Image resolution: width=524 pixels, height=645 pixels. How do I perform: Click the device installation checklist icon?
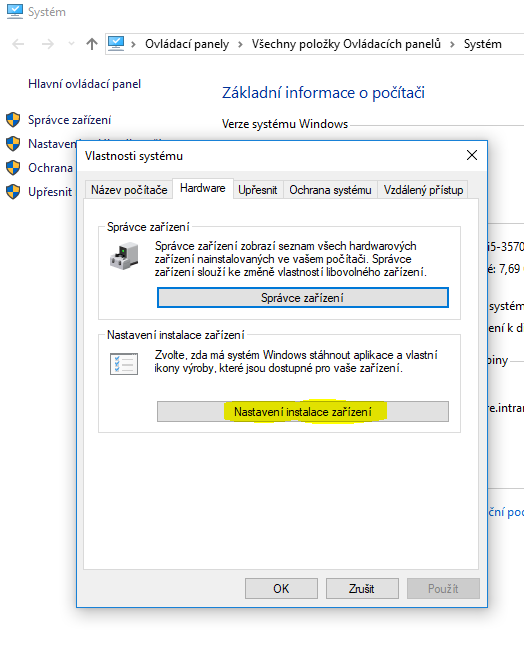[x=124, y=364]
